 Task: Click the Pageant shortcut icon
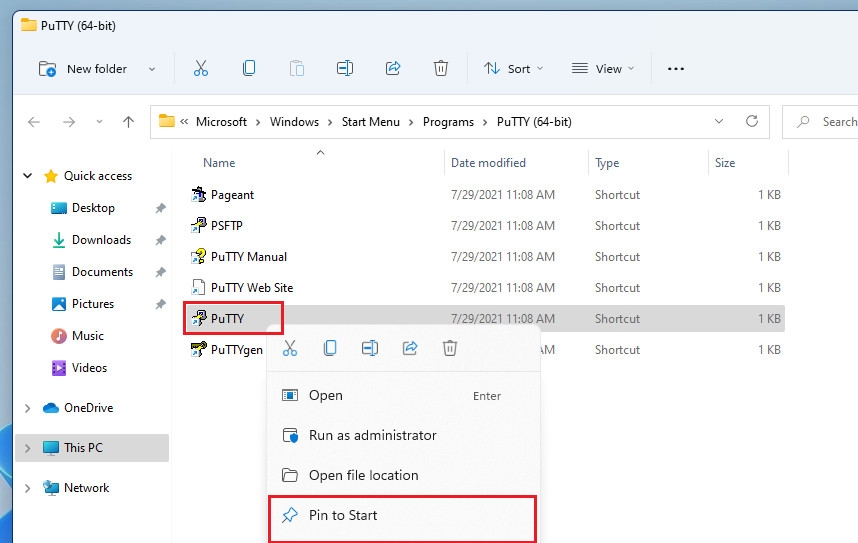198,194
